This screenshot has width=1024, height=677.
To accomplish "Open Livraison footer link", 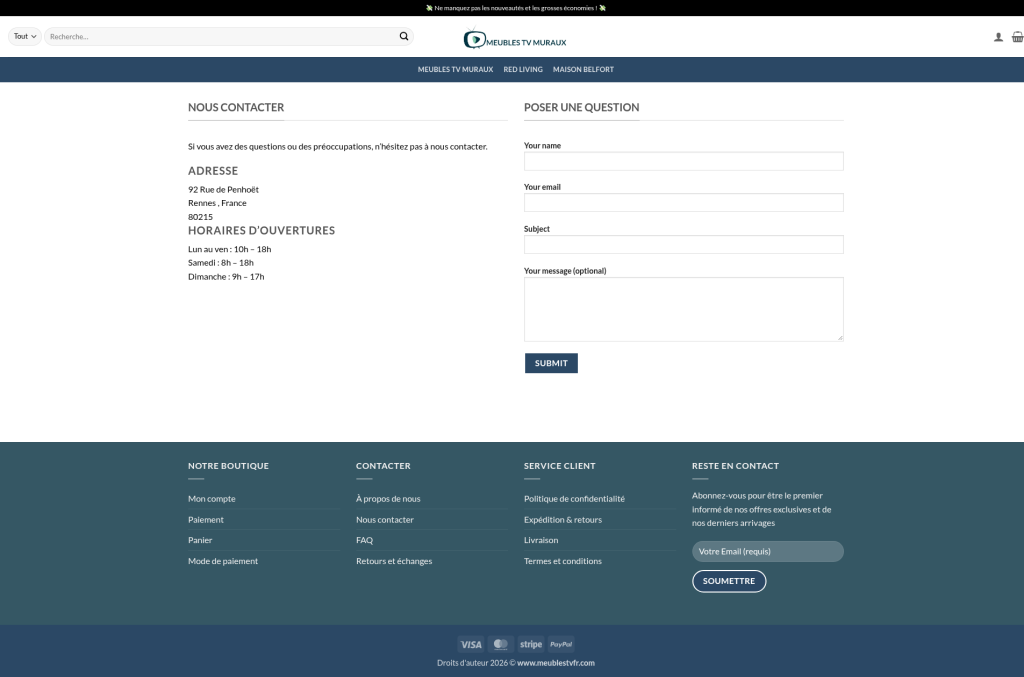I will (541, 540).
